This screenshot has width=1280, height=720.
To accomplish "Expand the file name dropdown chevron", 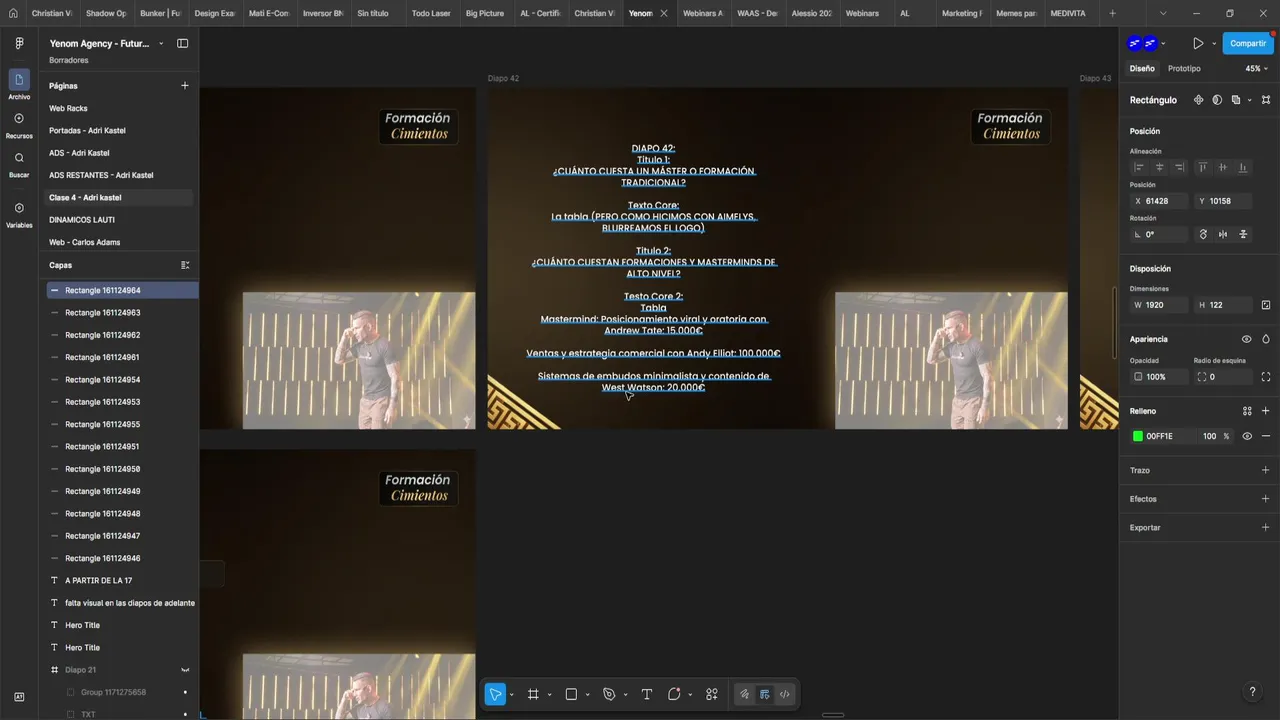I will tap(161, 44).
